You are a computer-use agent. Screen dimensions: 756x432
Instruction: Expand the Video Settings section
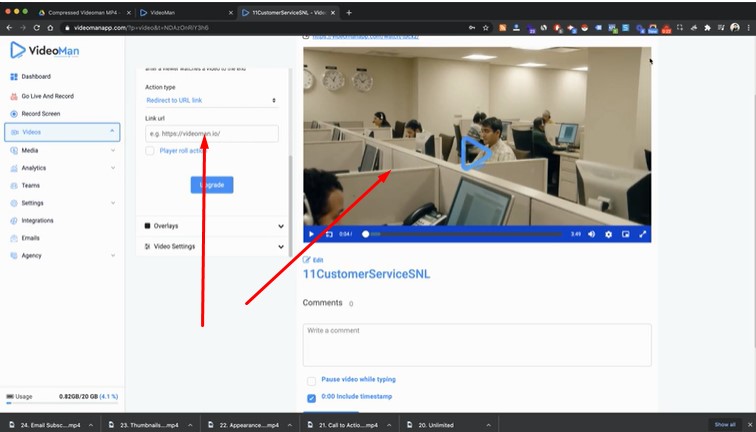(214, 246)
